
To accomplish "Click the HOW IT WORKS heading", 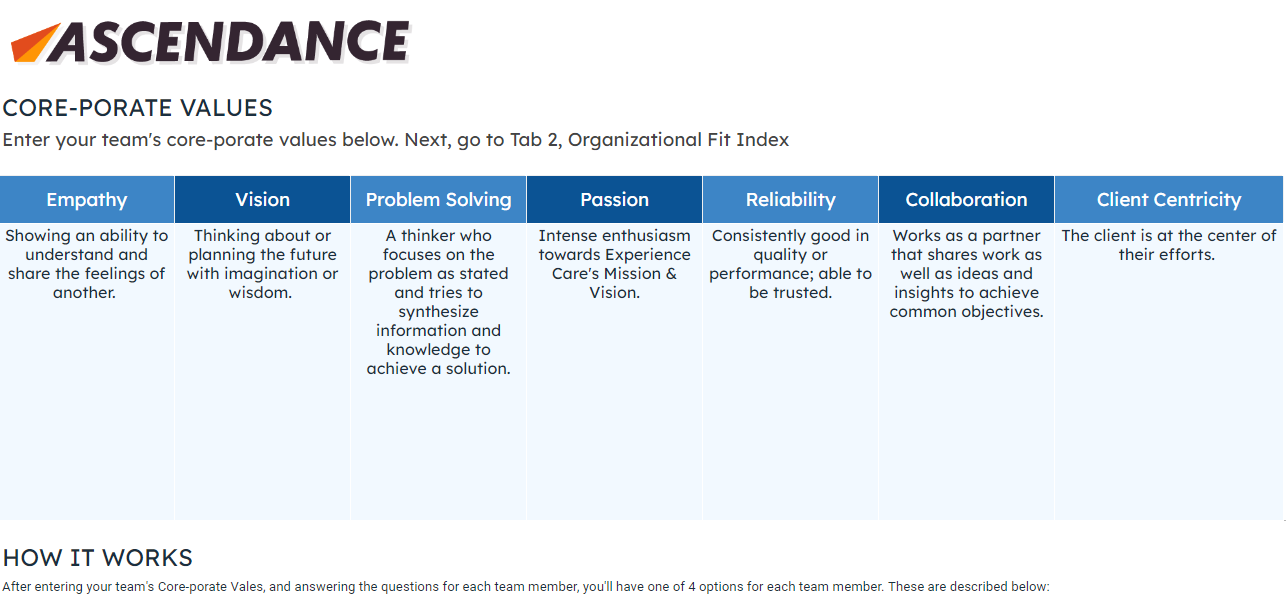I will tap(97, 557).
